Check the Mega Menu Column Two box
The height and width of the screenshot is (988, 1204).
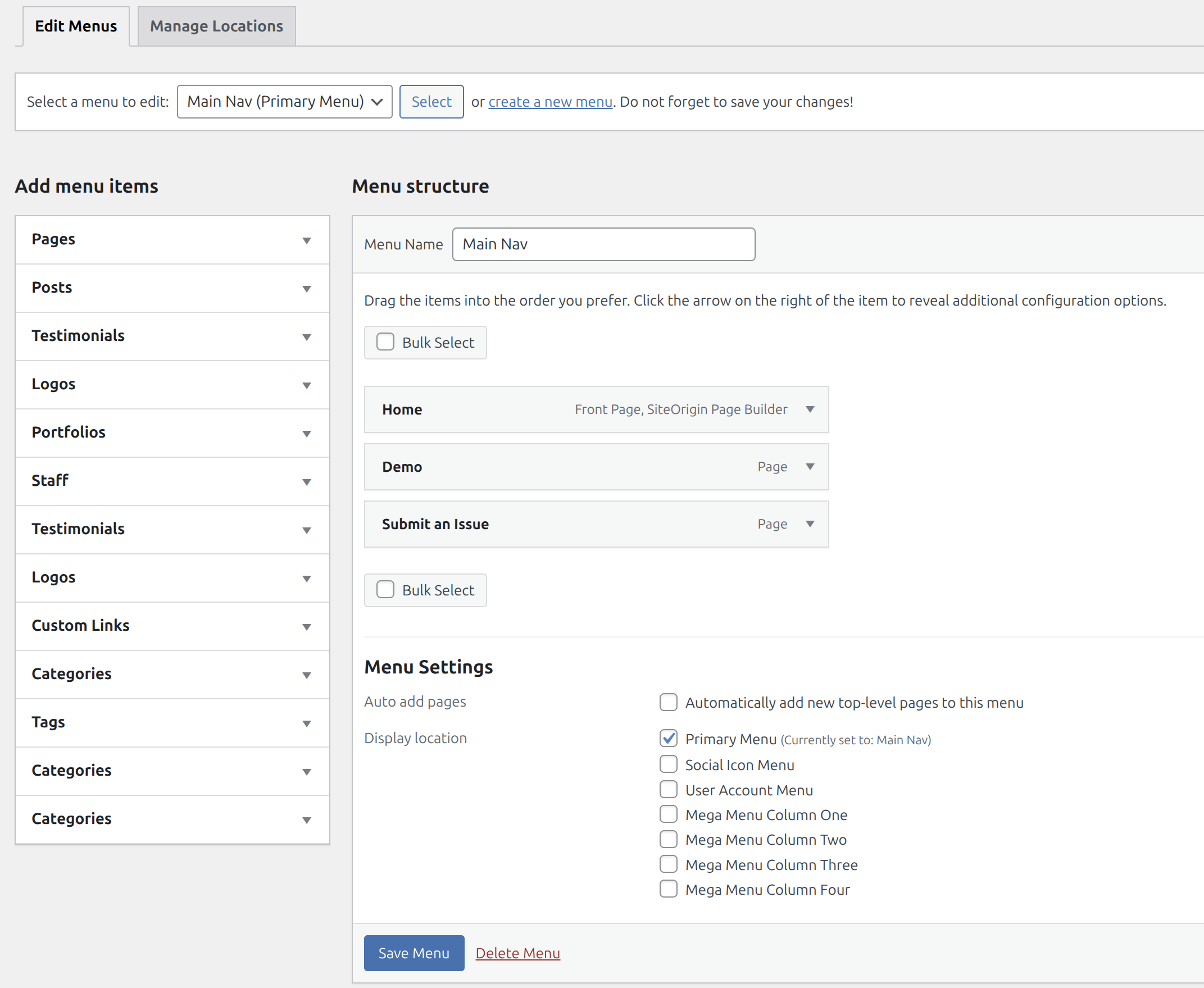pyautogui.click(x=669, y=839)
